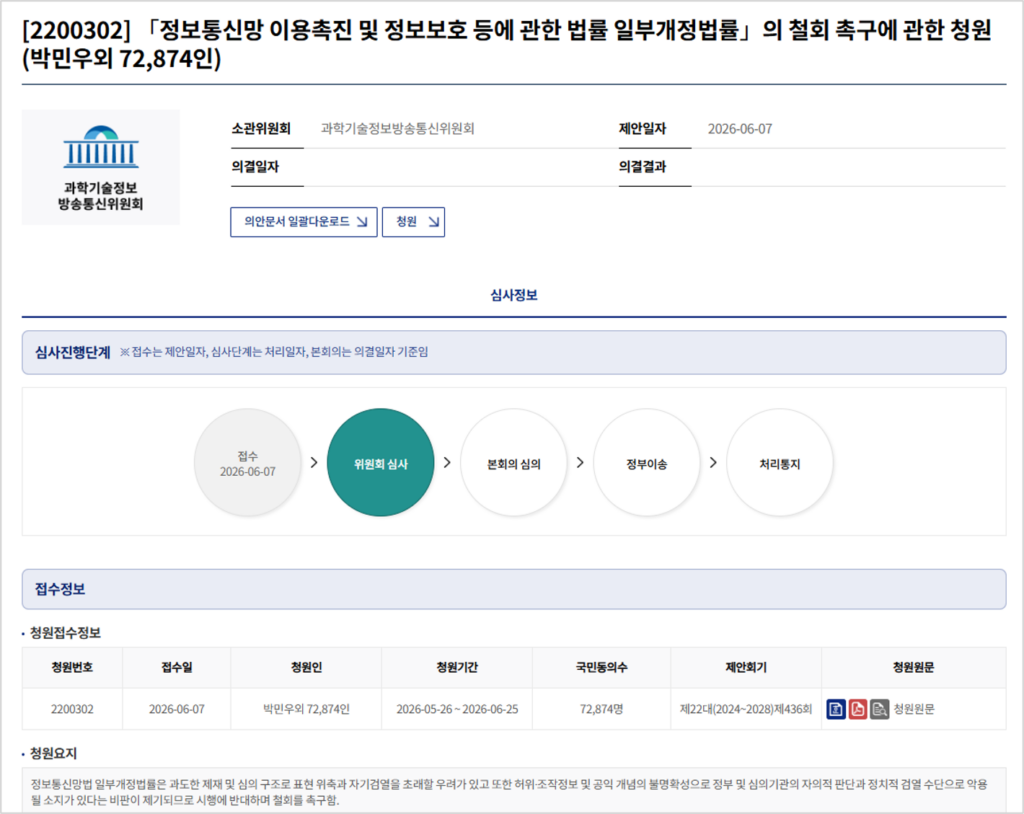Viewport: 1024px width, 814px height.
Task: Click the petition title heading [2200302]
Action: 507,44
